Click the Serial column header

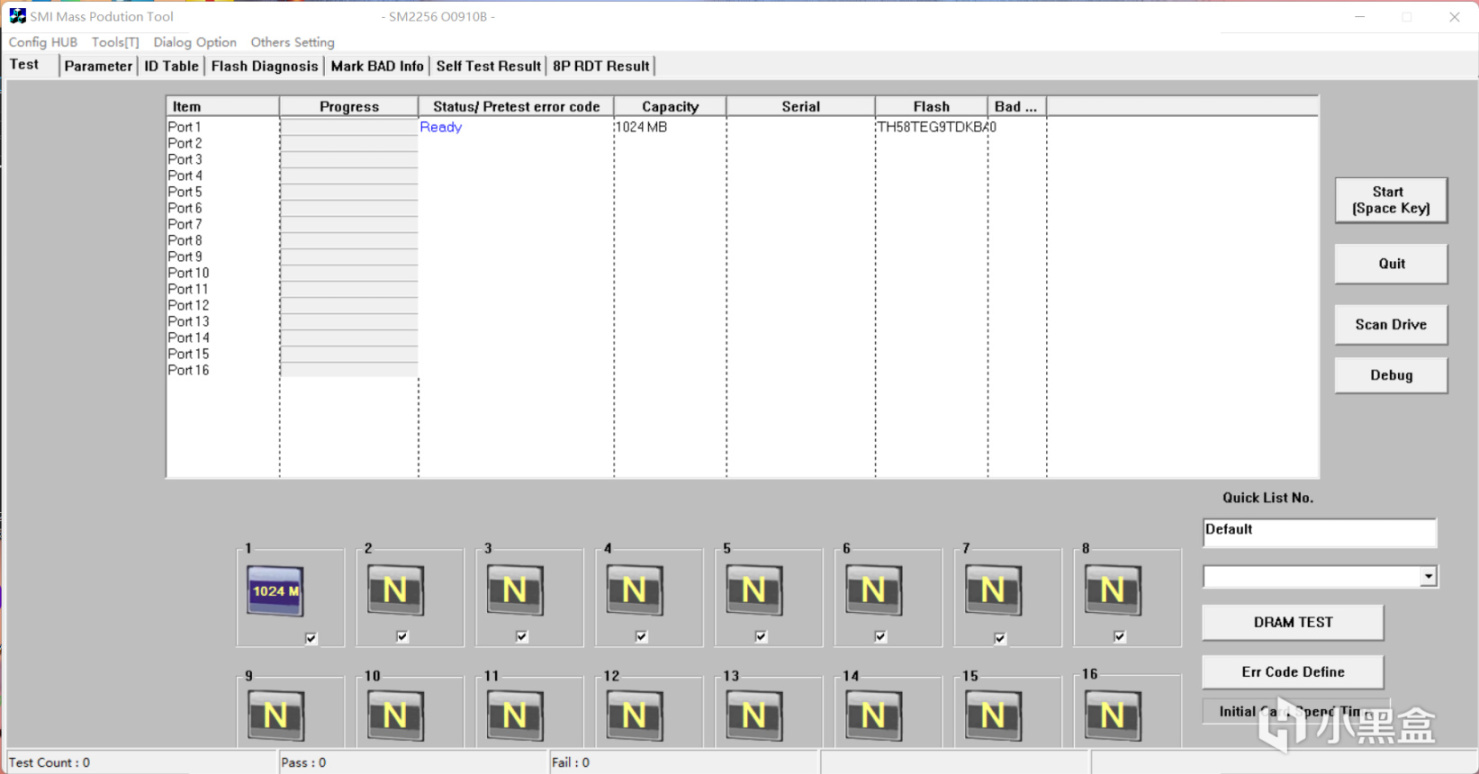click(801, 106)
